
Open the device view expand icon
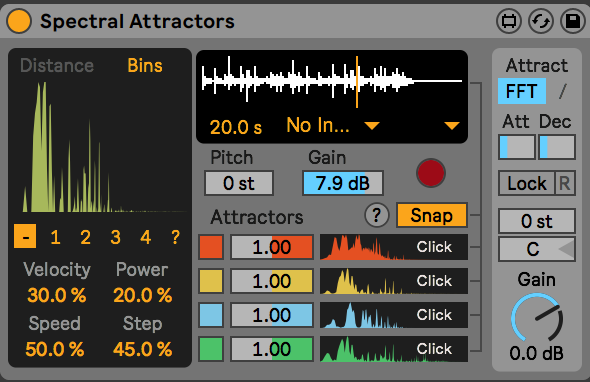(x=509, y=21)
